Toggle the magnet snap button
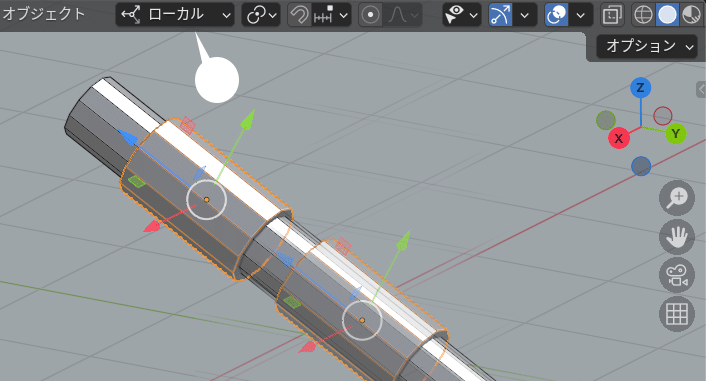The height and width of the screenshot is (381, 706). (299, 15)
